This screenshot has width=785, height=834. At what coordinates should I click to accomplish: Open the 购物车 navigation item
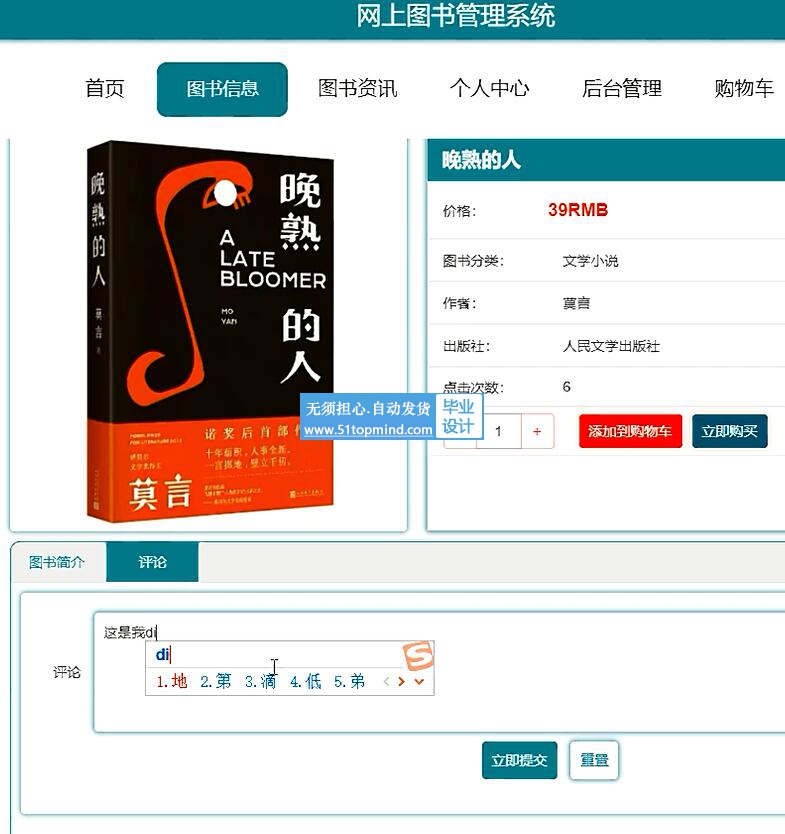(744, 89)
